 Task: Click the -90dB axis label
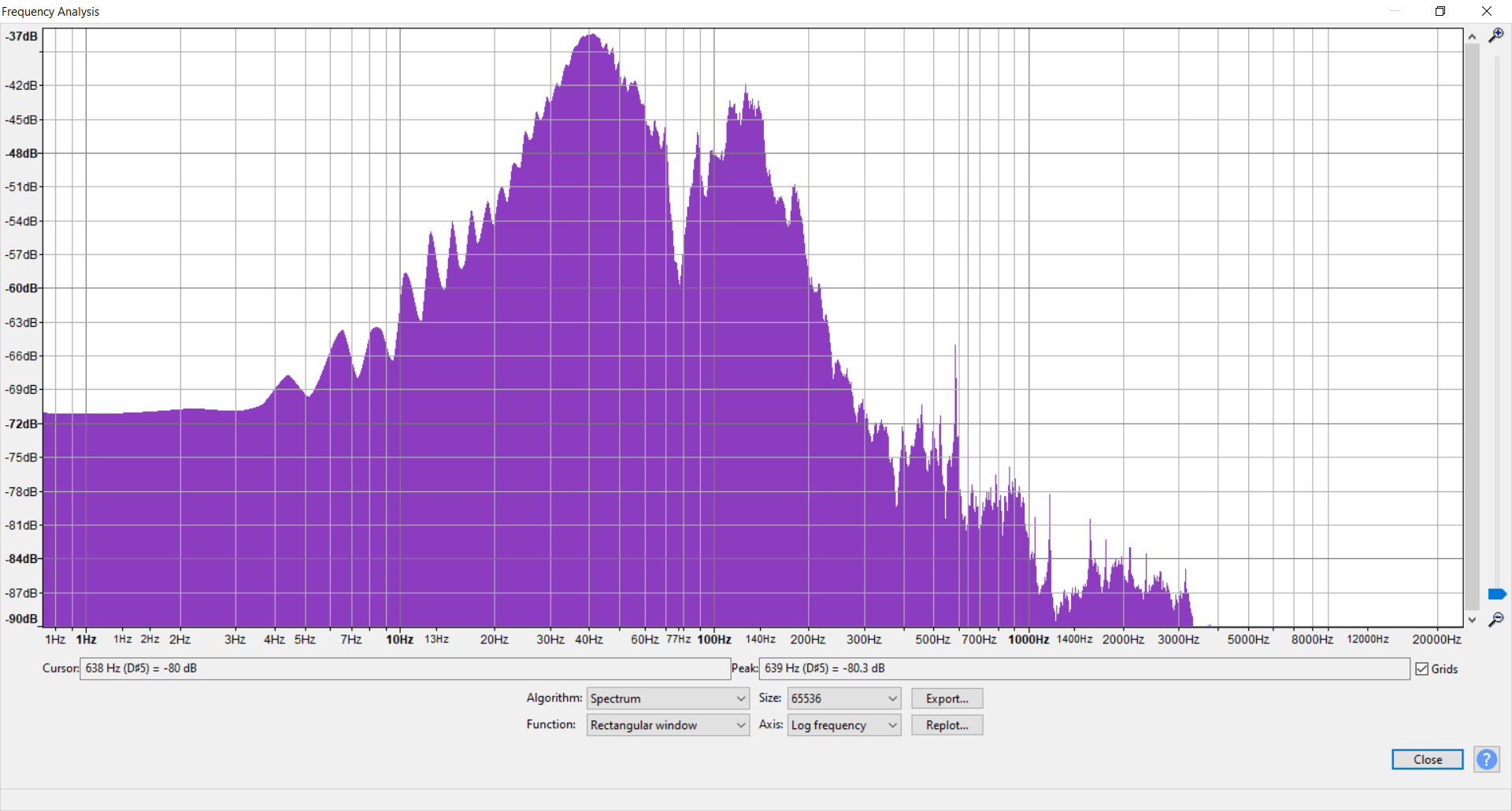pyautogui.click(x=21, y=619)
